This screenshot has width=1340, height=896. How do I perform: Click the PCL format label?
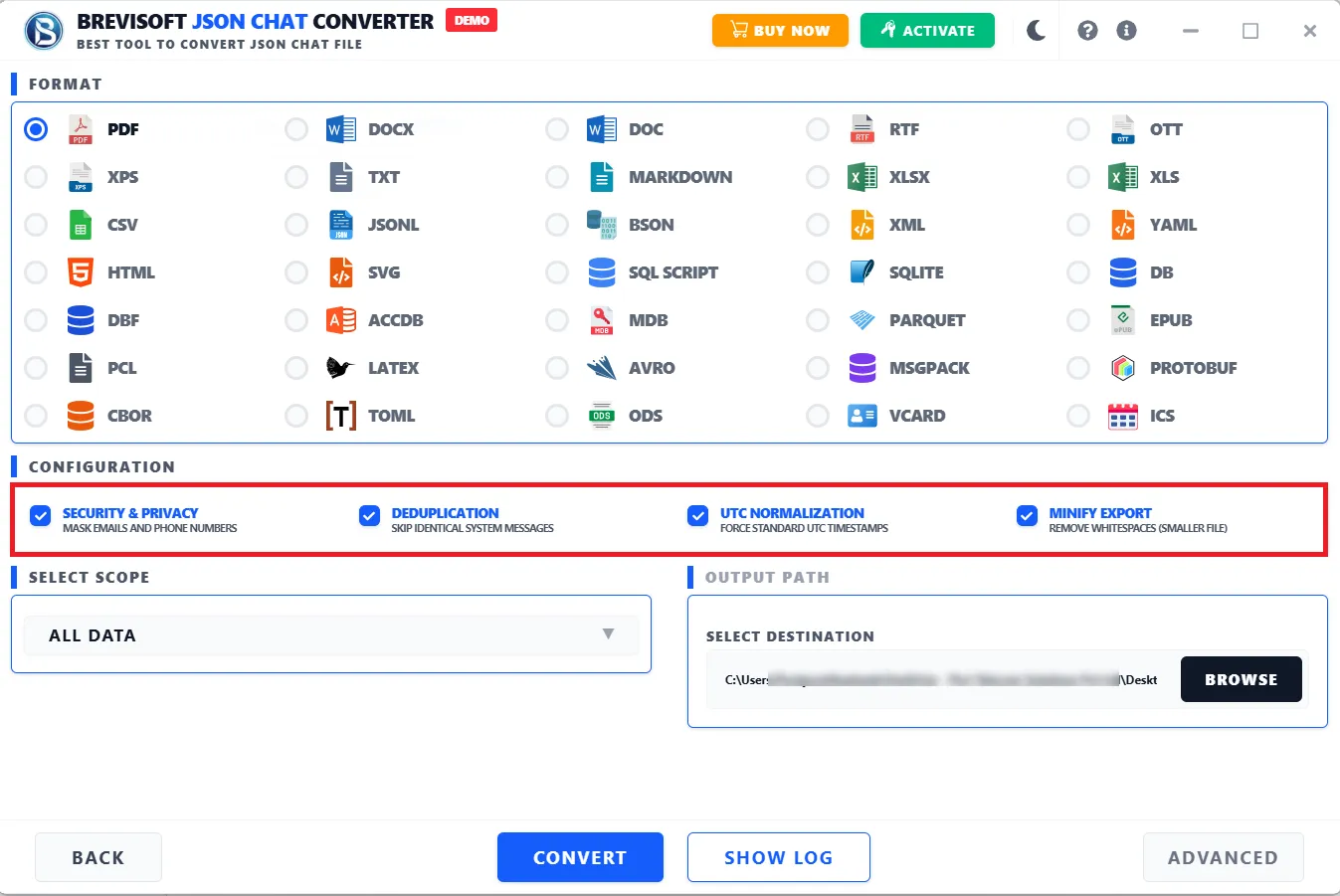coord(122,368)
